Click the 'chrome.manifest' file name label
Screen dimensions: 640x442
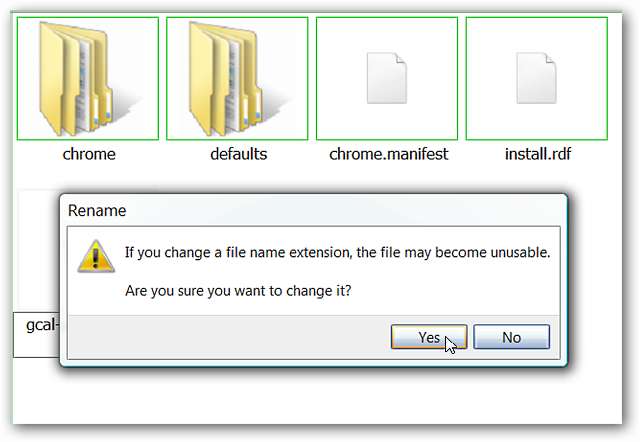(388, 154)
